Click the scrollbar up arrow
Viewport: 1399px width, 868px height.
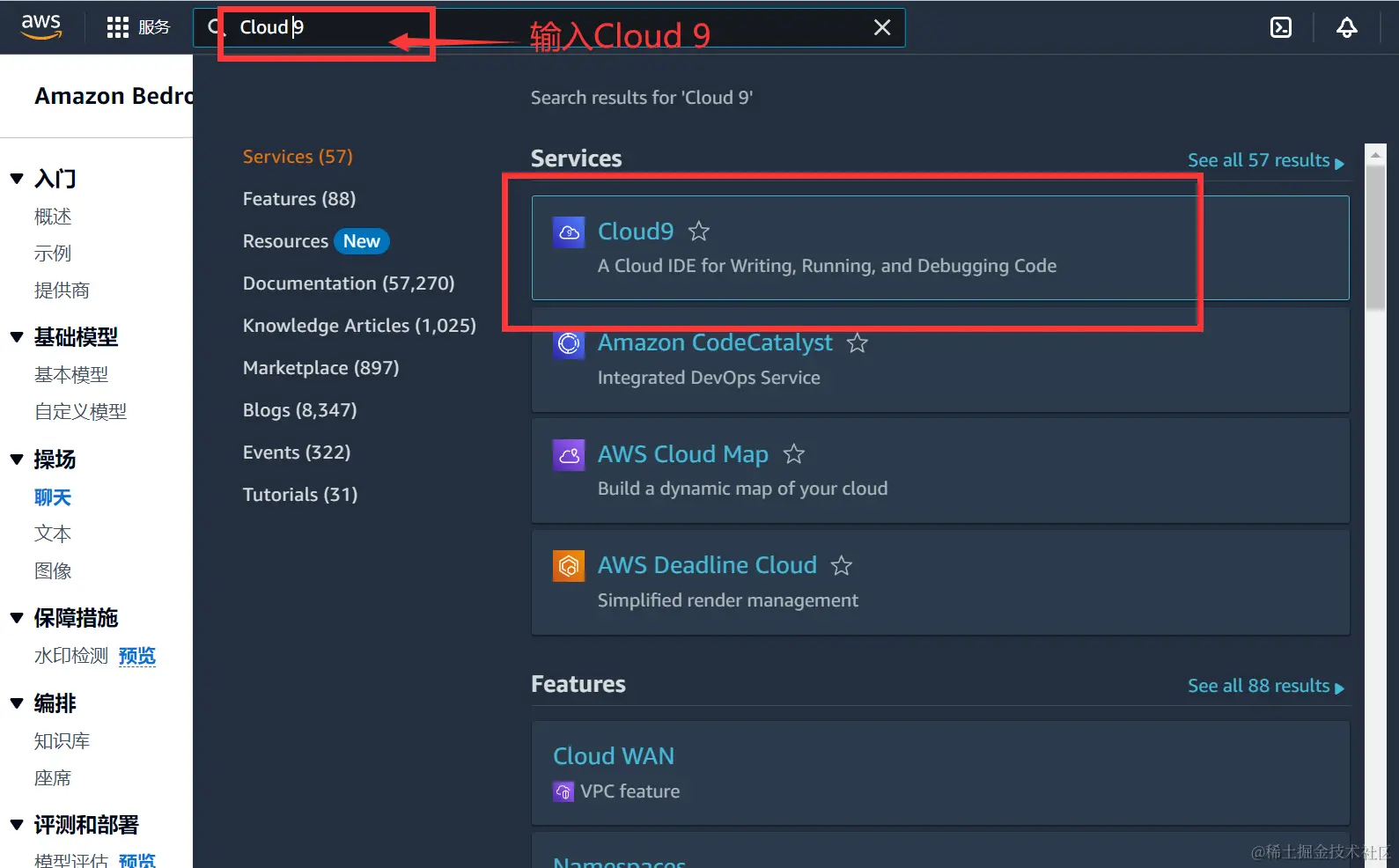[x=1375, y=154]
